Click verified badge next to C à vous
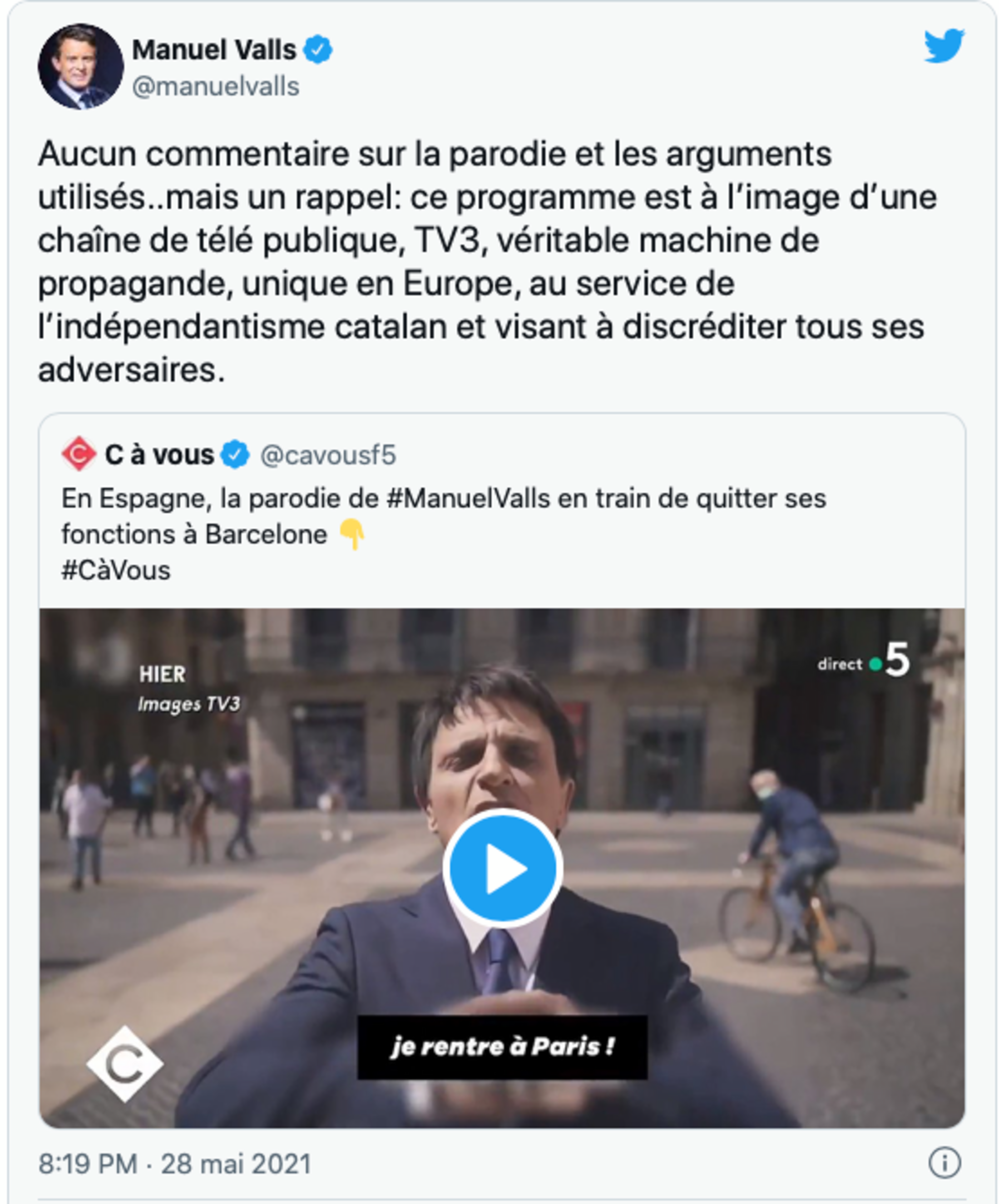 (235, 454)
